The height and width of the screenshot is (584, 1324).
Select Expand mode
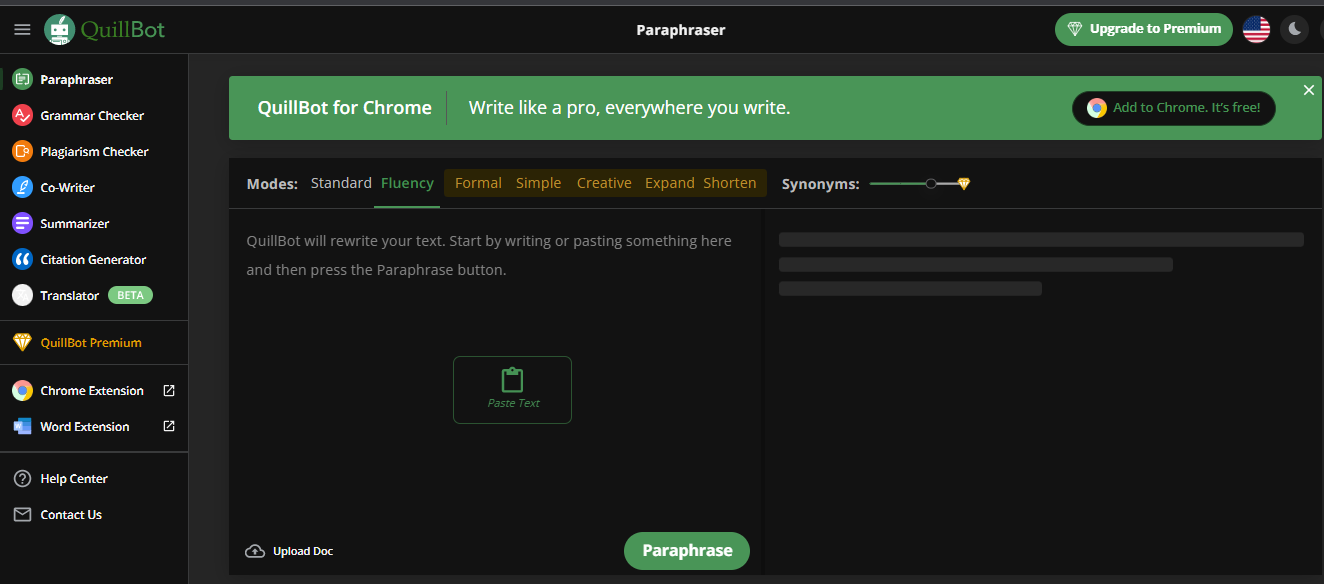tap(669, 183)
